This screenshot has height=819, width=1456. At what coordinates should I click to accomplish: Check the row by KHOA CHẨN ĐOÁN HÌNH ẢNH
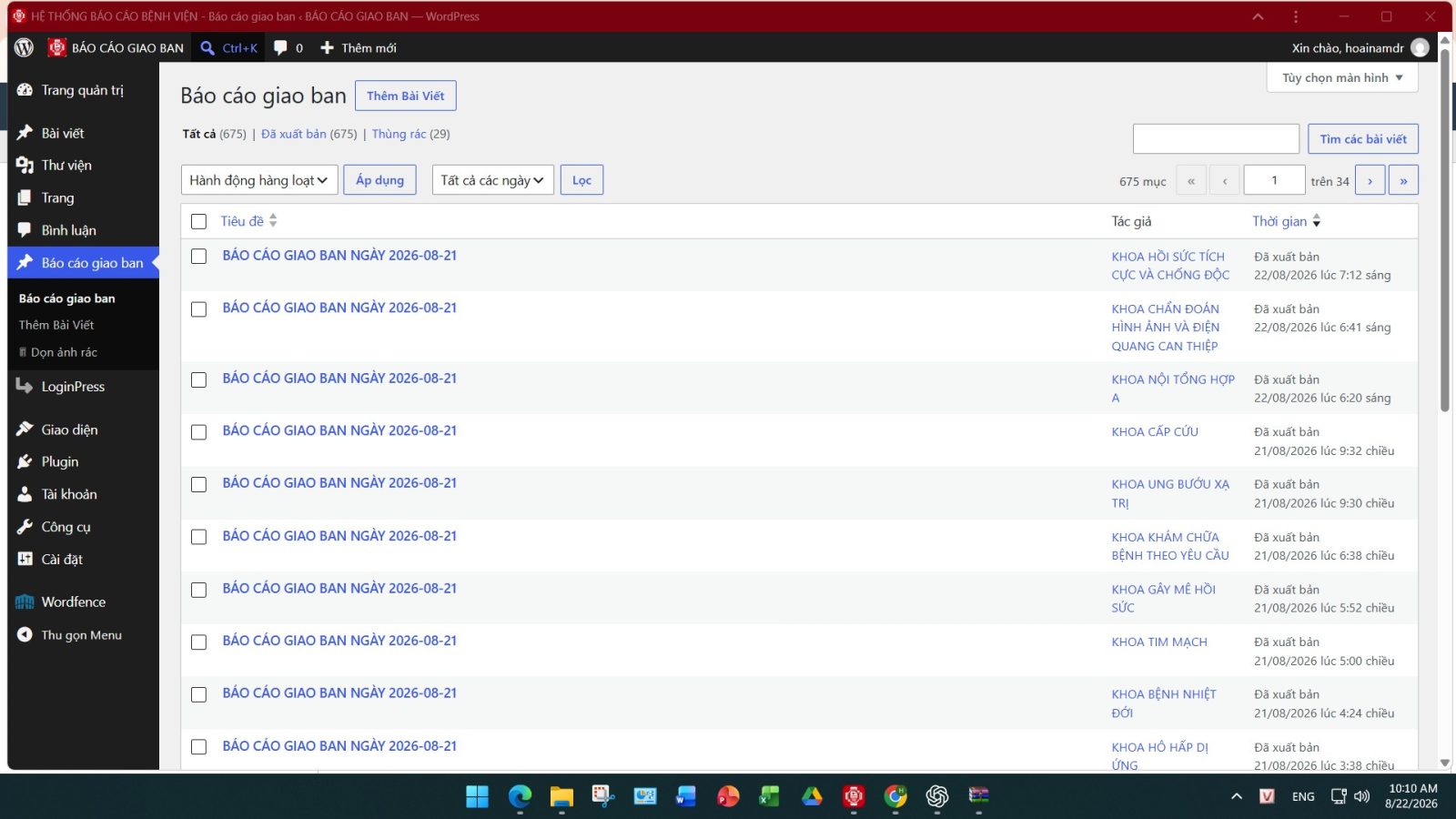[x=198, y=309]
